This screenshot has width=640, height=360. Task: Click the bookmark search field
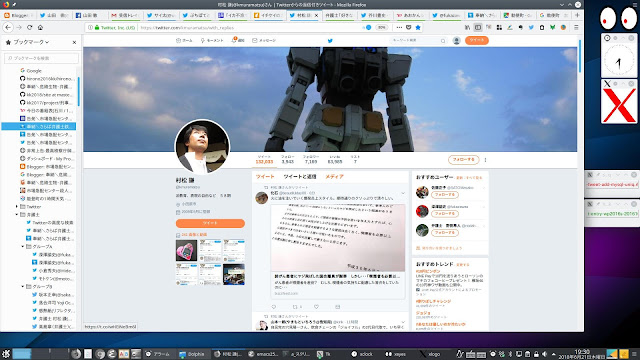(x=41, y=58)
